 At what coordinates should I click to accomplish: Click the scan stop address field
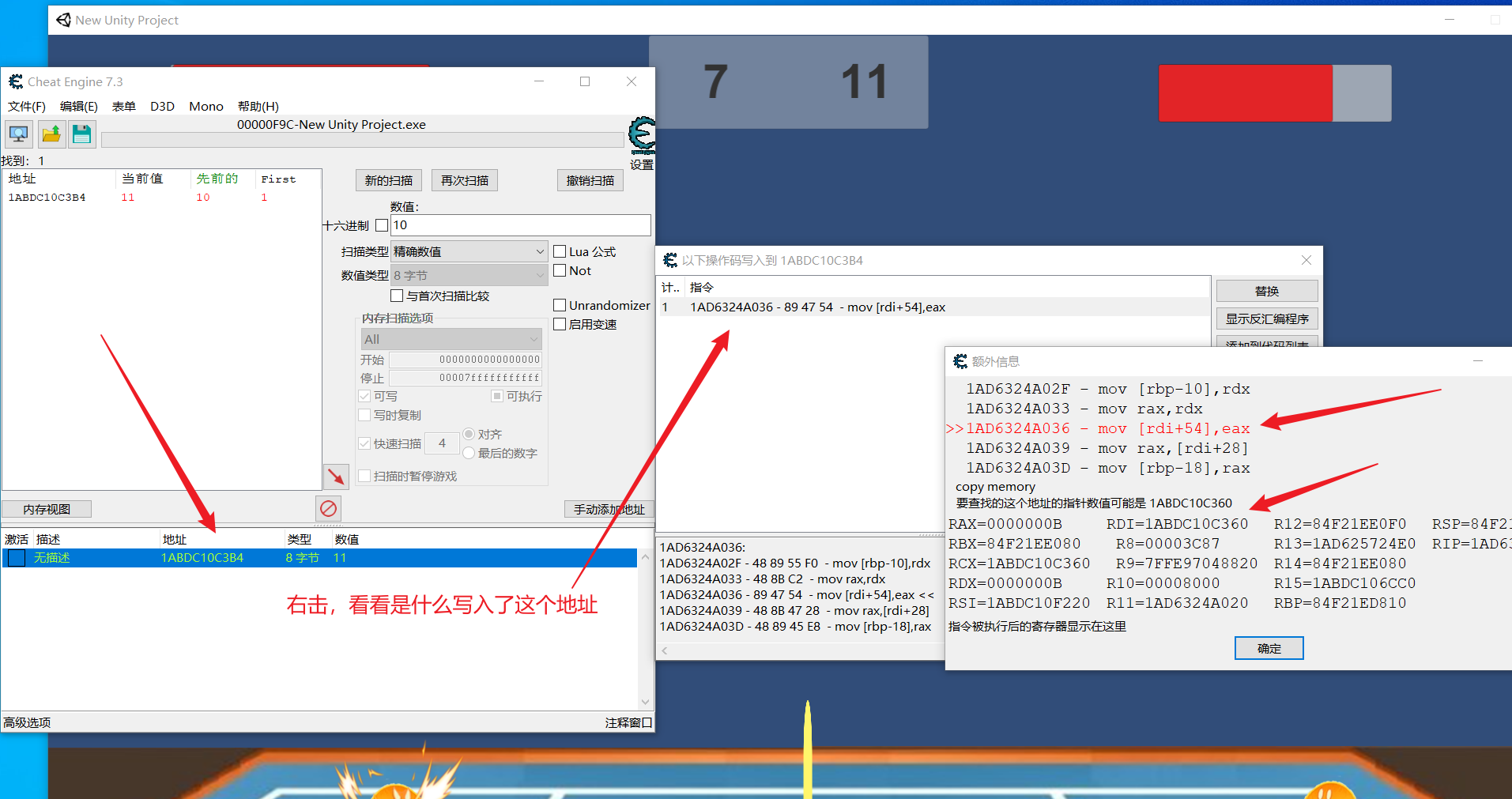[466, 378]
